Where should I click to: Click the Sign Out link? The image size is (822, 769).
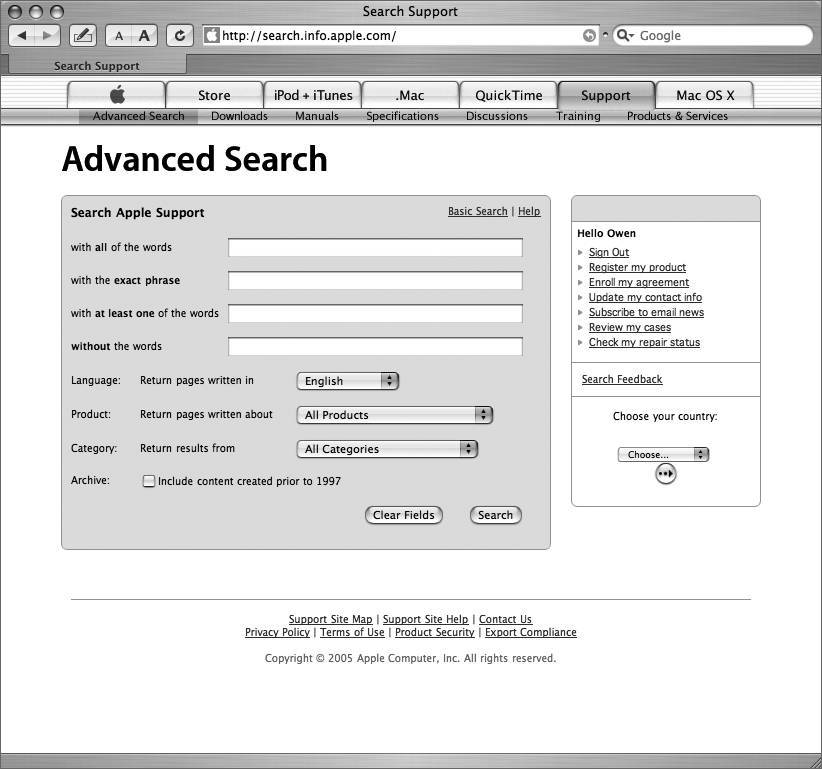click(609, 253)
